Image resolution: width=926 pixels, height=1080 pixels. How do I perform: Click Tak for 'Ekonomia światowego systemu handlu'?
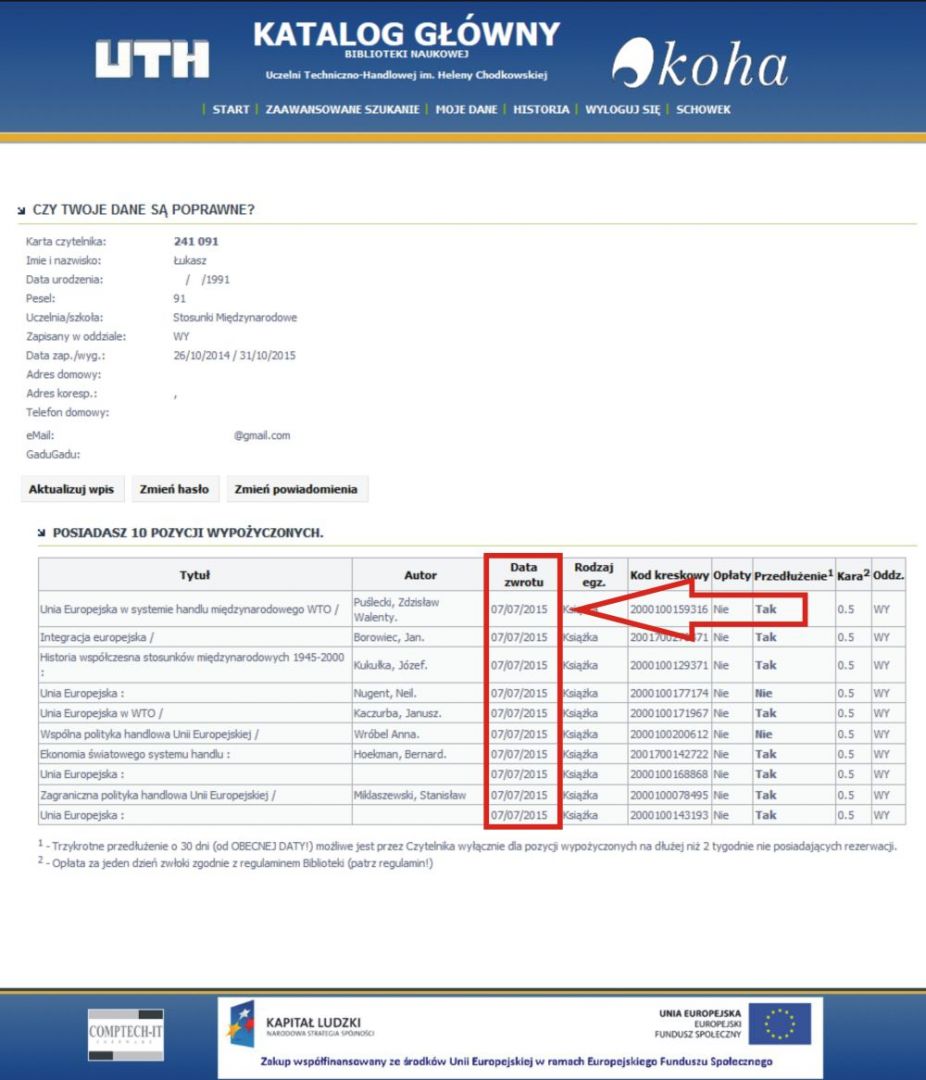765,754
